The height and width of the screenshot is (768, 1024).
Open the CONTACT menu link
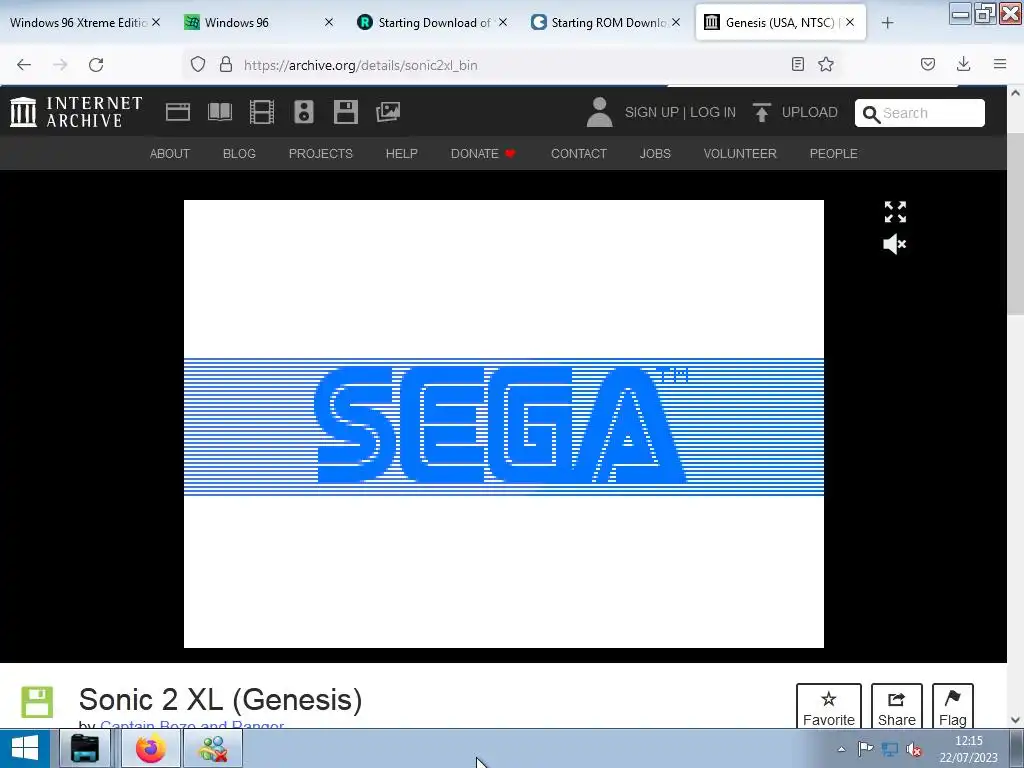click(579, 153)
